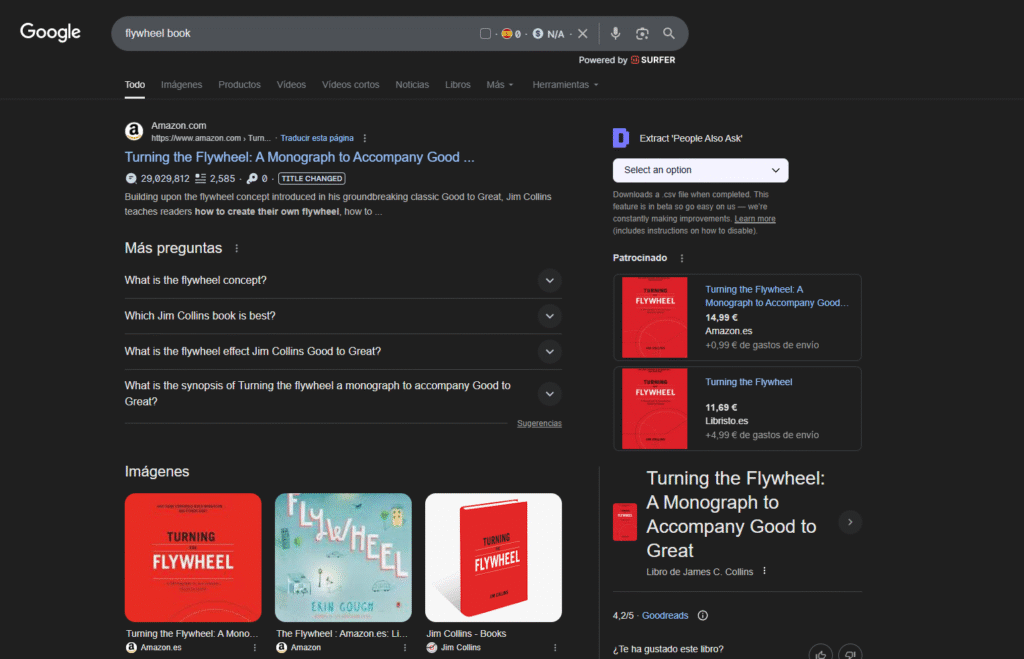Click the thumbs up icon
This screenshot has height=659, width=1024.
coord(820,654)
